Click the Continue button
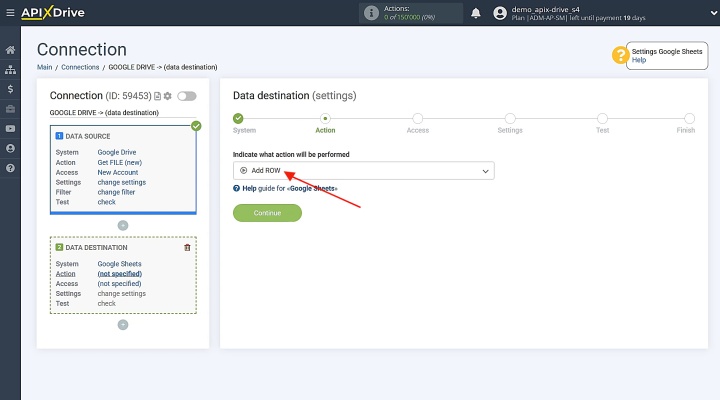 click(x=267, y=213)
